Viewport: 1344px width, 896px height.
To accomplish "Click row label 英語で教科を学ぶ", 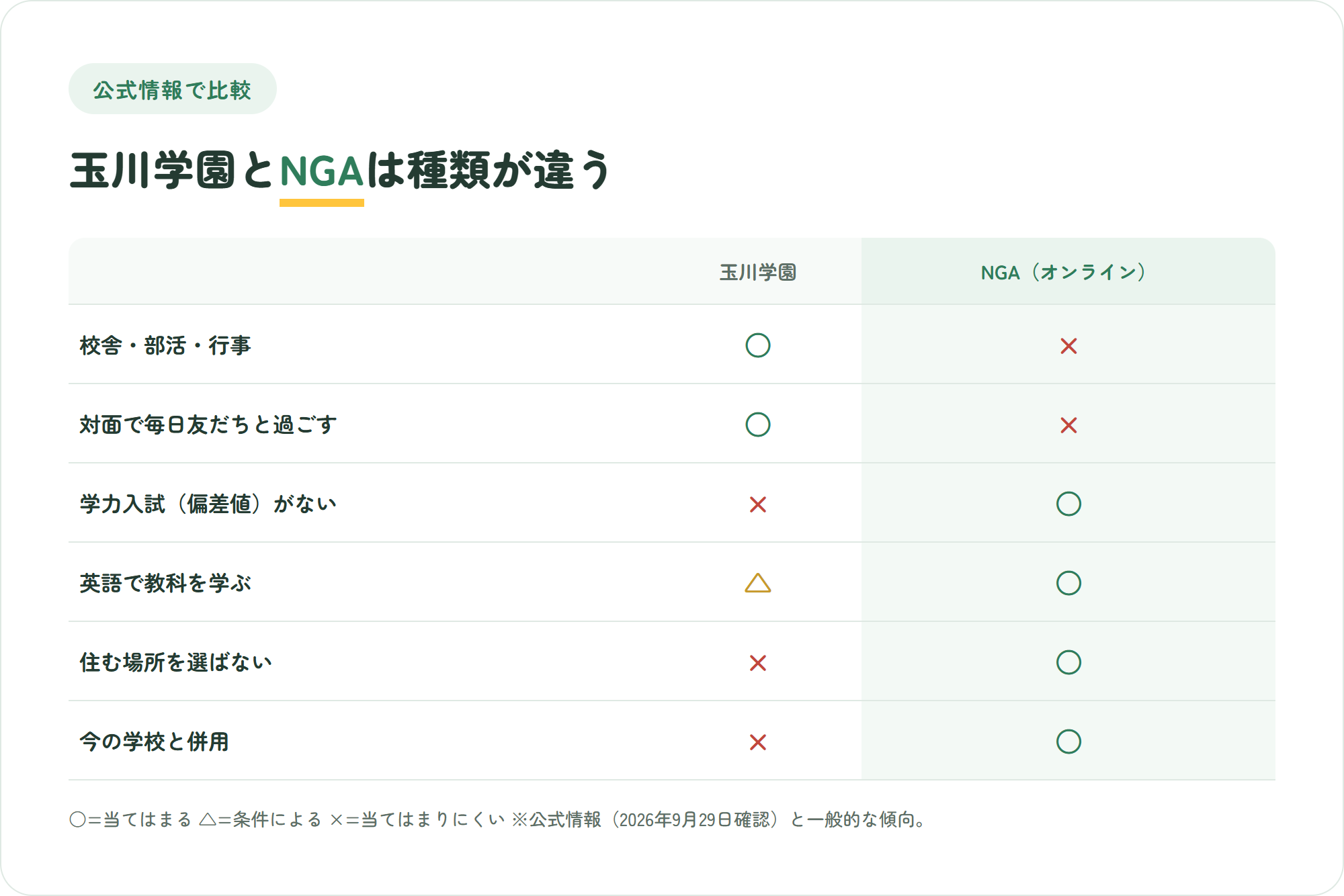I will point(165,583).
